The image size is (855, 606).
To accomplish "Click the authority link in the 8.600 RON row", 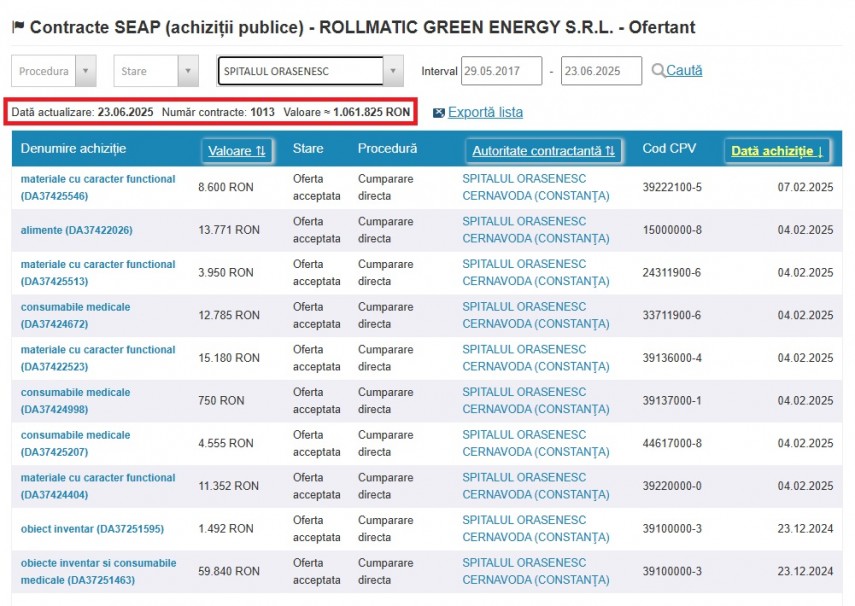I will pos(536,187).
